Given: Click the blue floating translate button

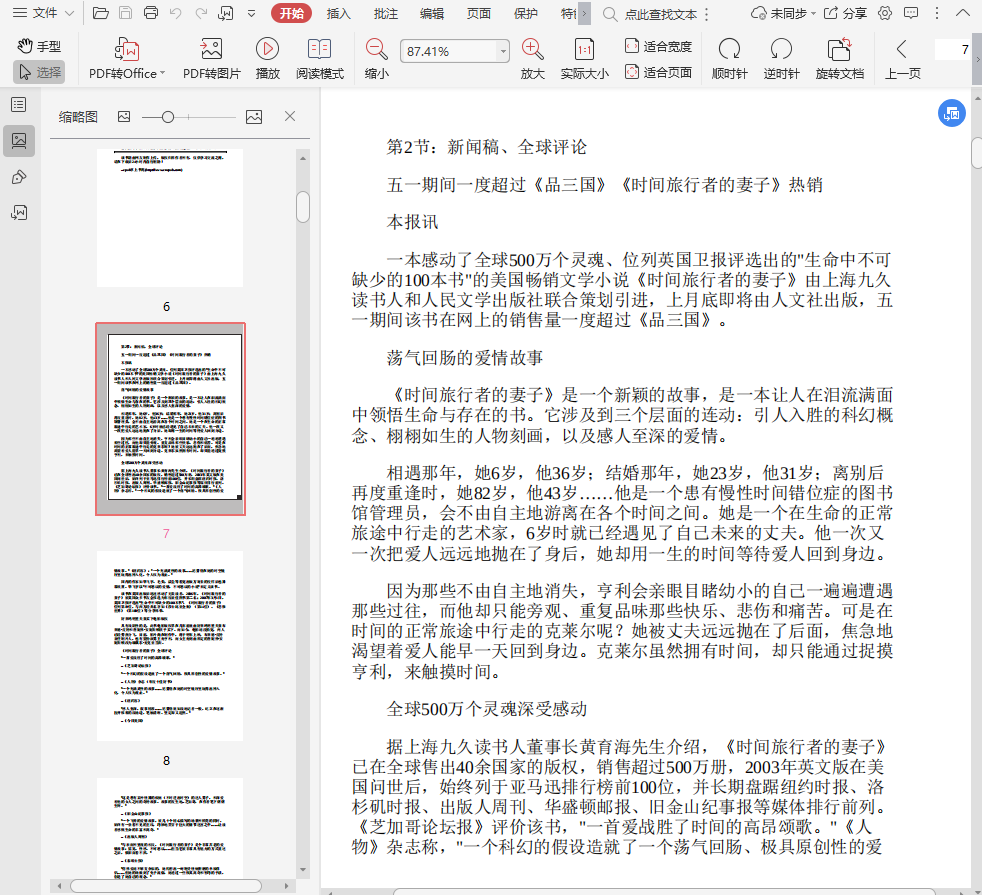Looking at the screenshot, I should 951,113.
